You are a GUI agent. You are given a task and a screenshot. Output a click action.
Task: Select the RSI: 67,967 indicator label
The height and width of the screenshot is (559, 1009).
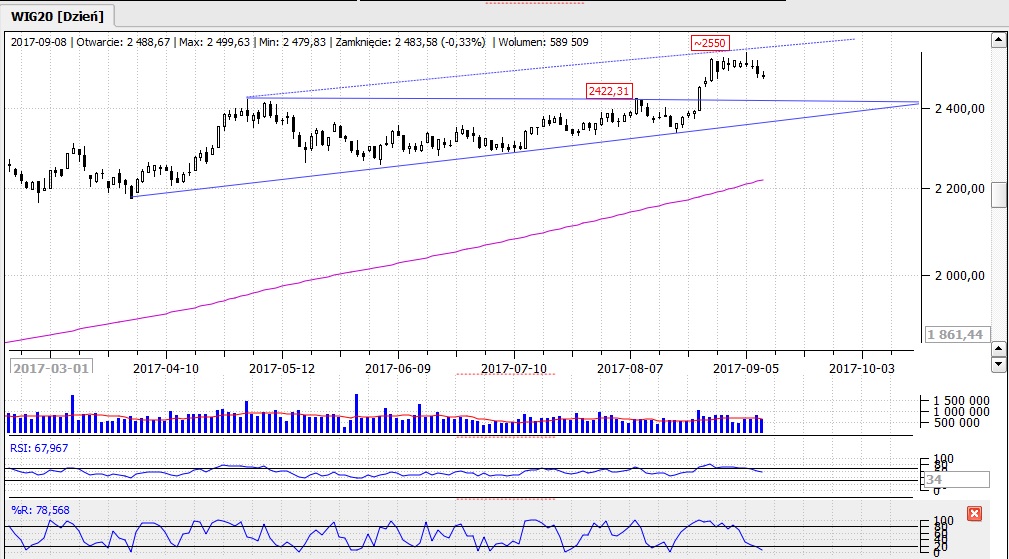pos(40,448)
